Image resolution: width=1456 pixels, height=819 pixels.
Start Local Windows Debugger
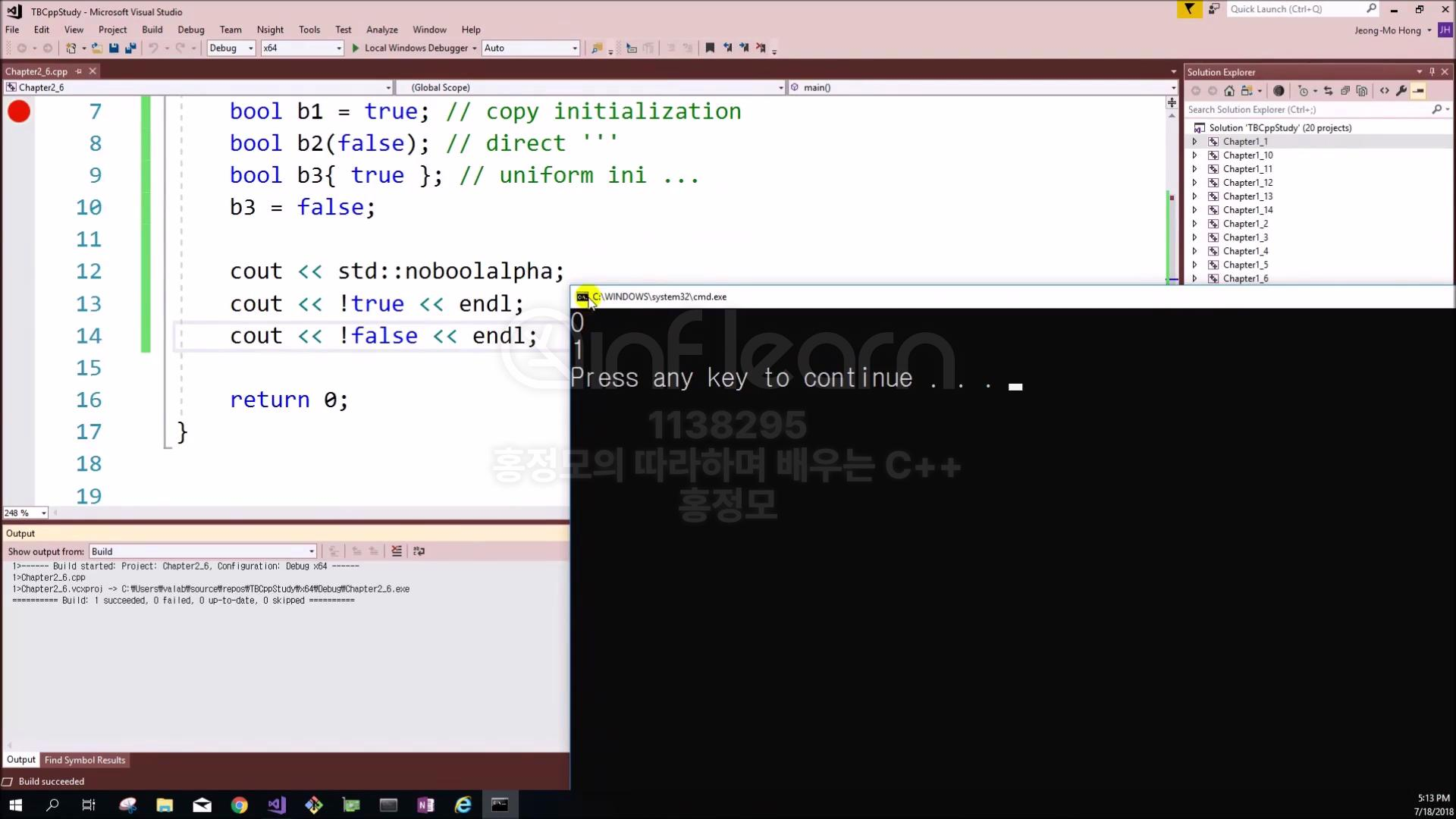click(x=409, y=48)
